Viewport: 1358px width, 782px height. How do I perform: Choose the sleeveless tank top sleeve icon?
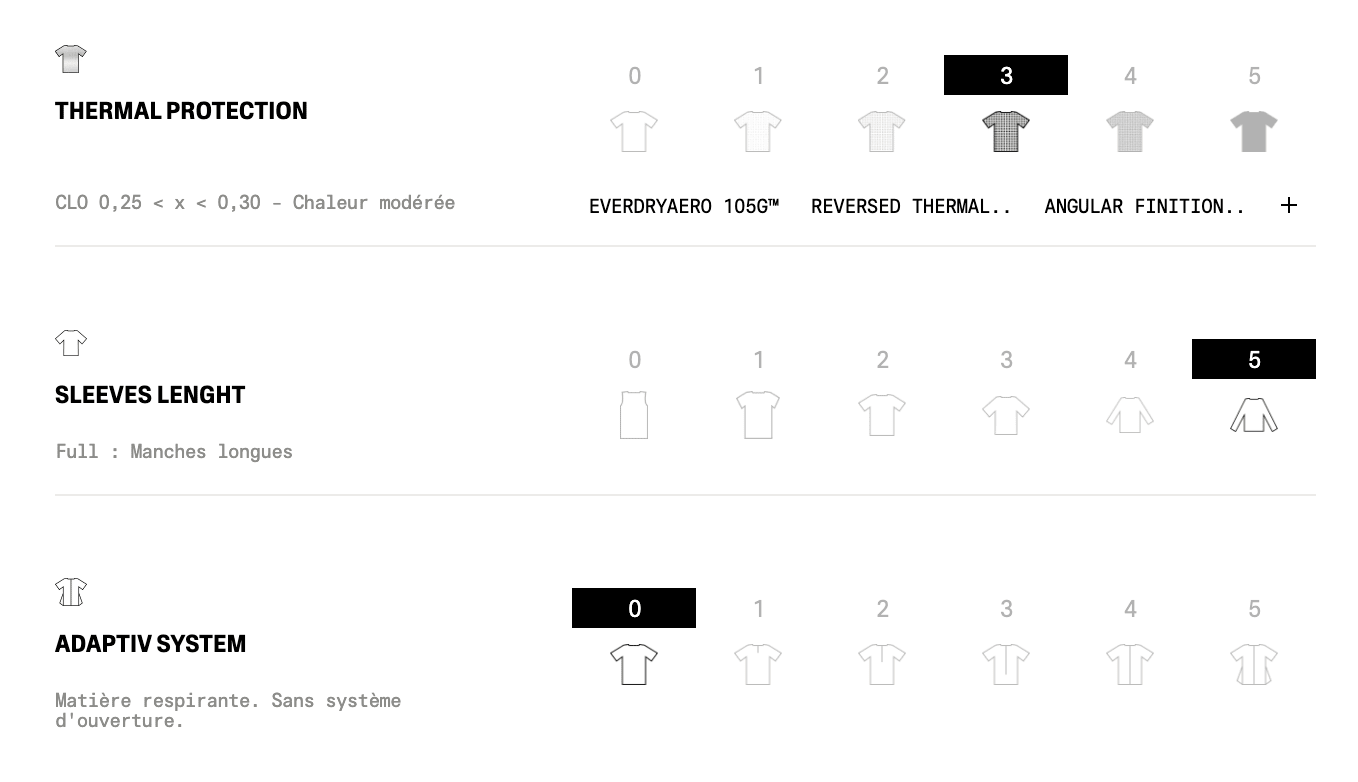(x=634, y=415)
